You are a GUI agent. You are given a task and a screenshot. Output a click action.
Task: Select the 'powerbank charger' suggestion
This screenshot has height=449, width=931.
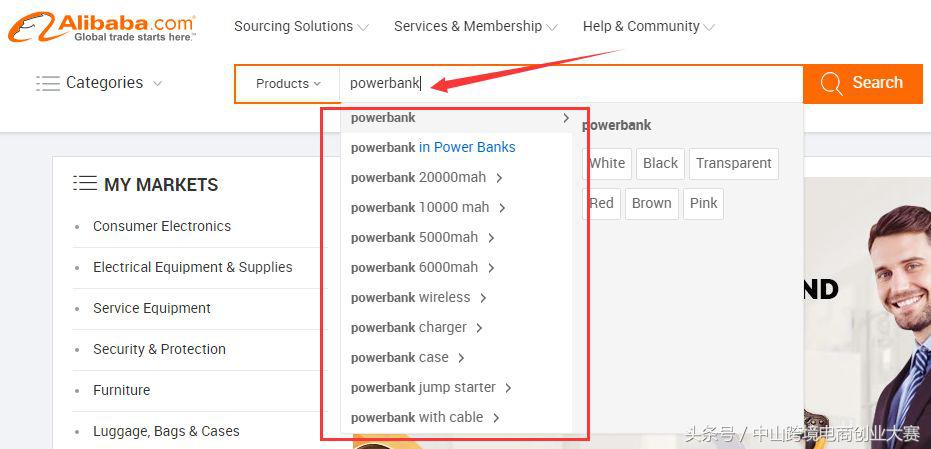click(409, 327)
